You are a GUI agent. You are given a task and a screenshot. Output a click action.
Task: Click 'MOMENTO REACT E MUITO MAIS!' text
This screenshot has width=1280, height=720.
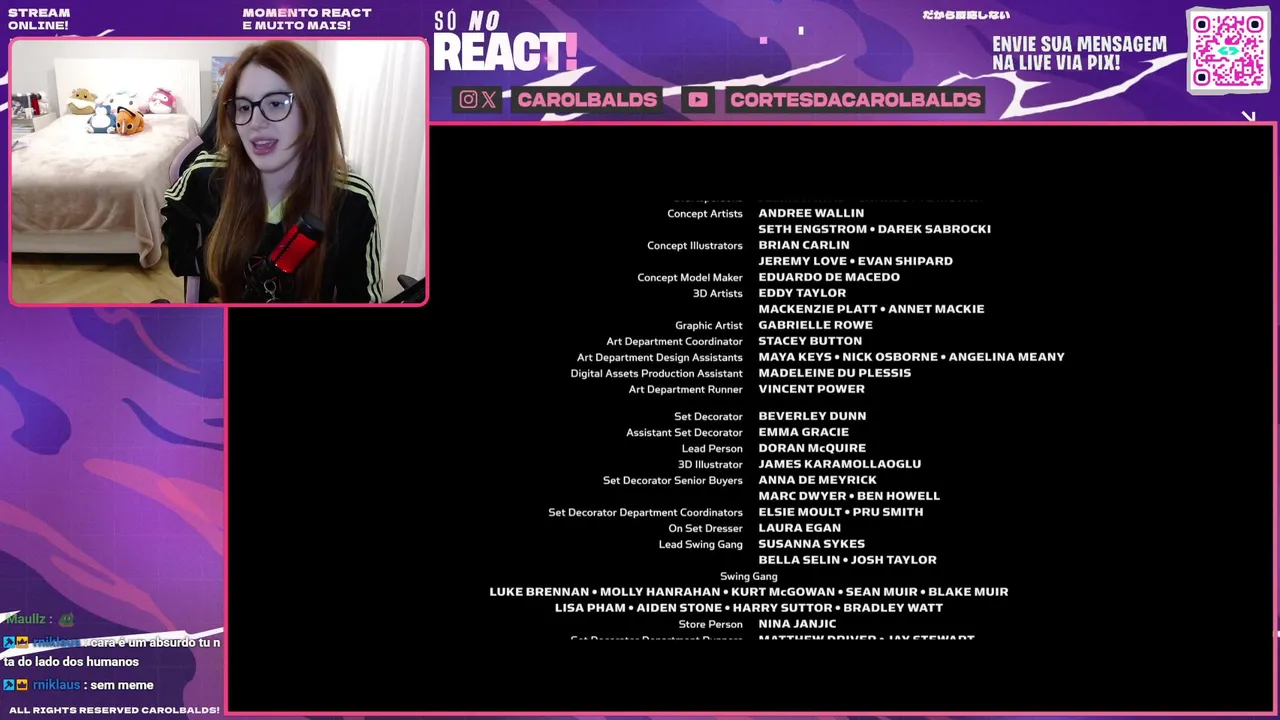point(306,19)
